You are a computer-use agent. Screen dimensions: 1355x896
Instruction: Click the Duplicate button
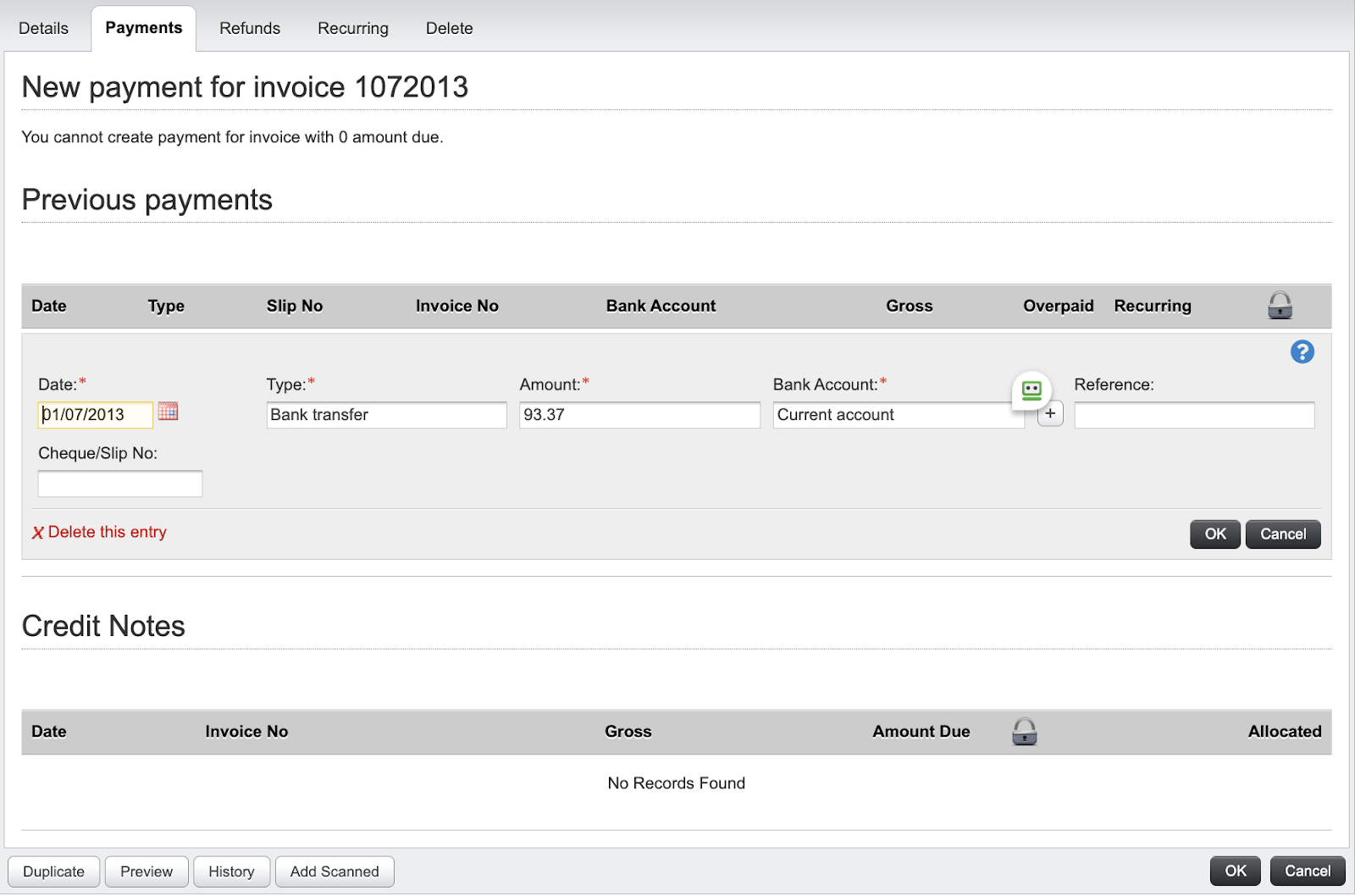coord(54,871)
